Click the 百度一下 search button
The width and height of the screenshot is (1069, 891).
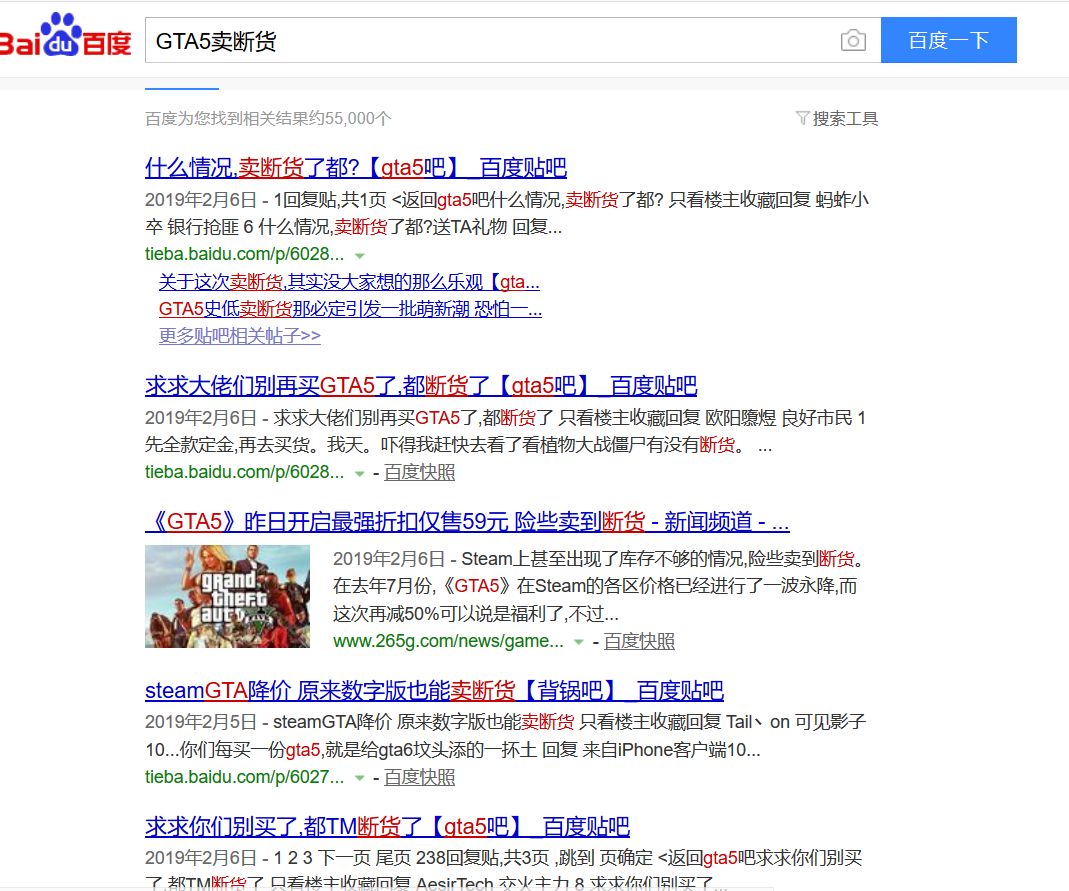click(x=948, y=40)
